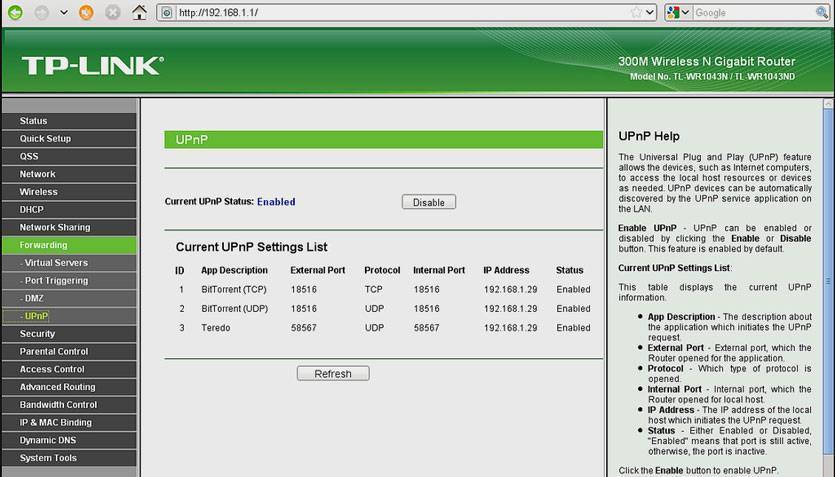This screenshot has height=477, width=835.
Task: Click the browser Stop loading icon
Action: [112, 13]
